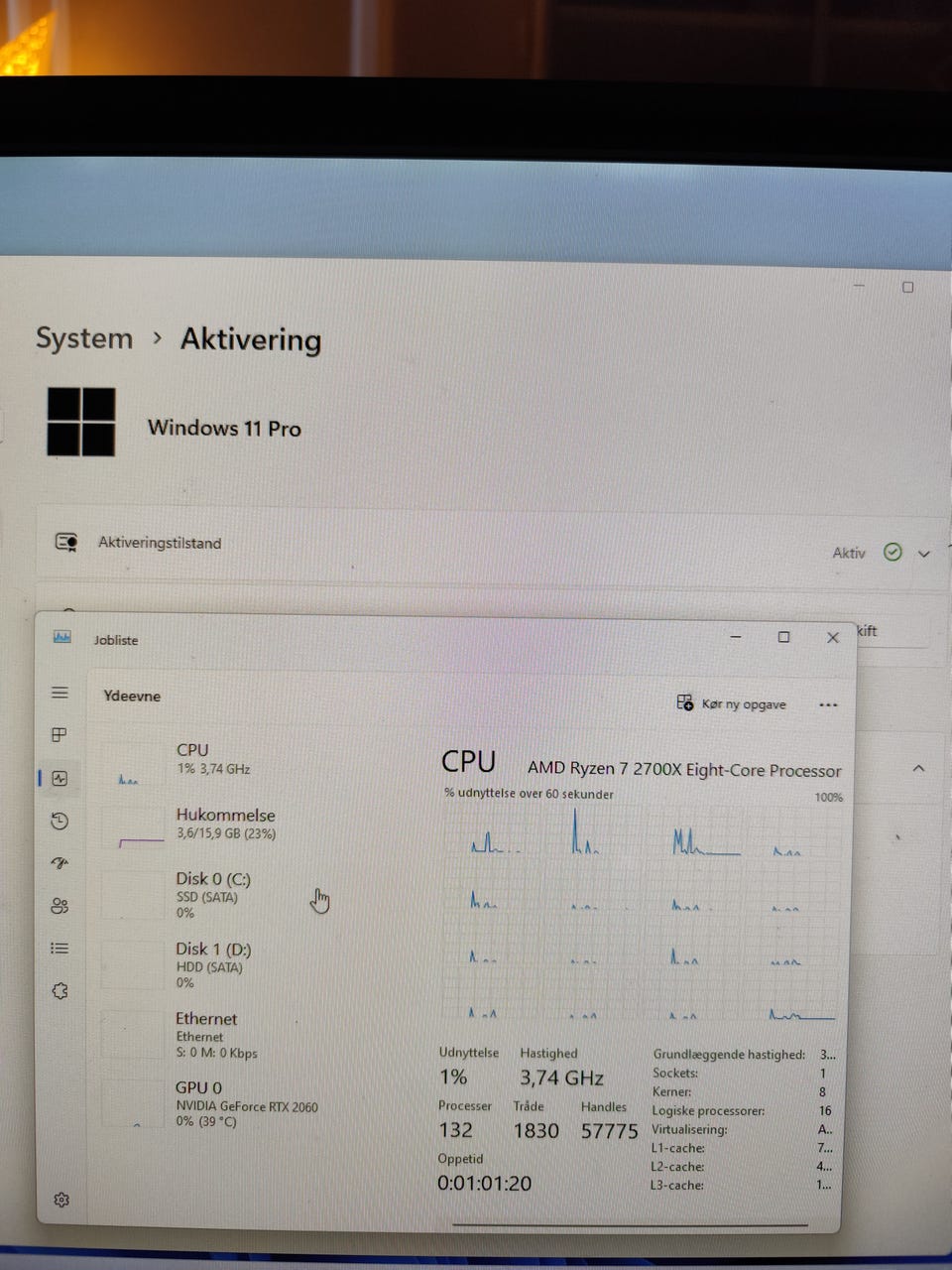The image size is (952, 1270).
Task: Click the Jobliste app icon in title bar
Action: tap(62, 637)
